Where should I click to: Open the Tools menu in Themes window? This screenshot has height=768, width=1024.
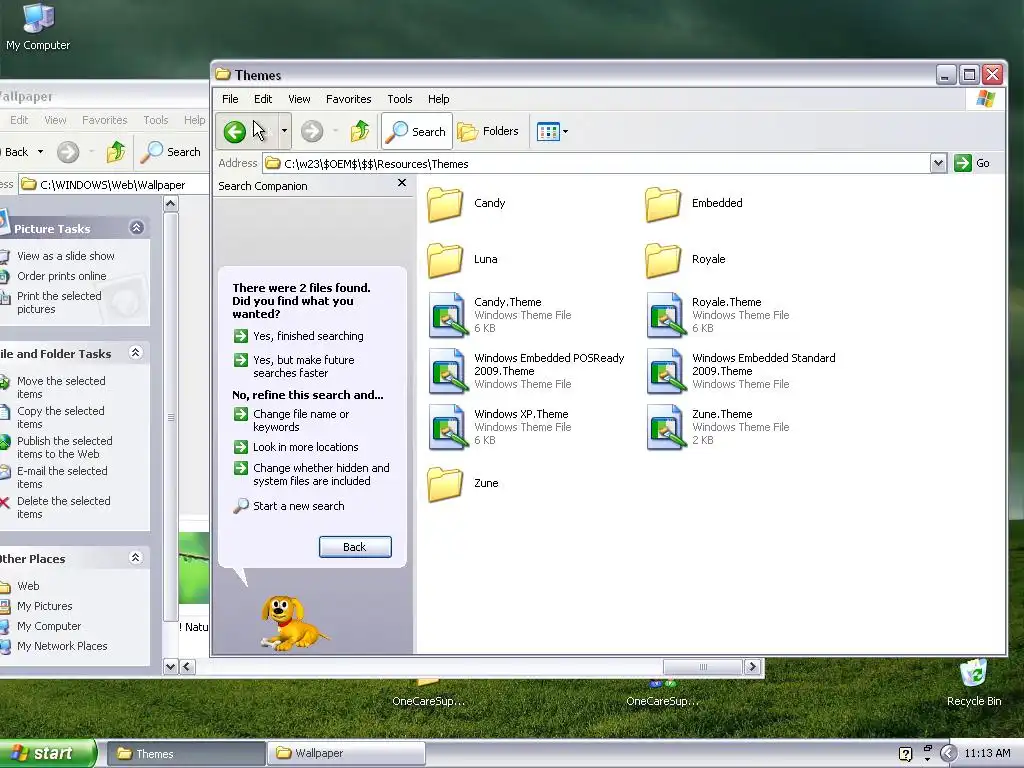pos(400,99)
